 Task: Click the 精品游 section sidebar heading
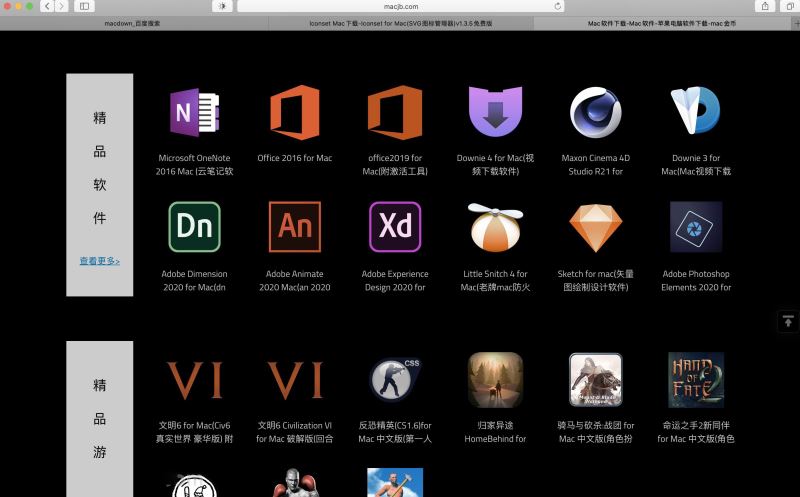coord(99,418)
